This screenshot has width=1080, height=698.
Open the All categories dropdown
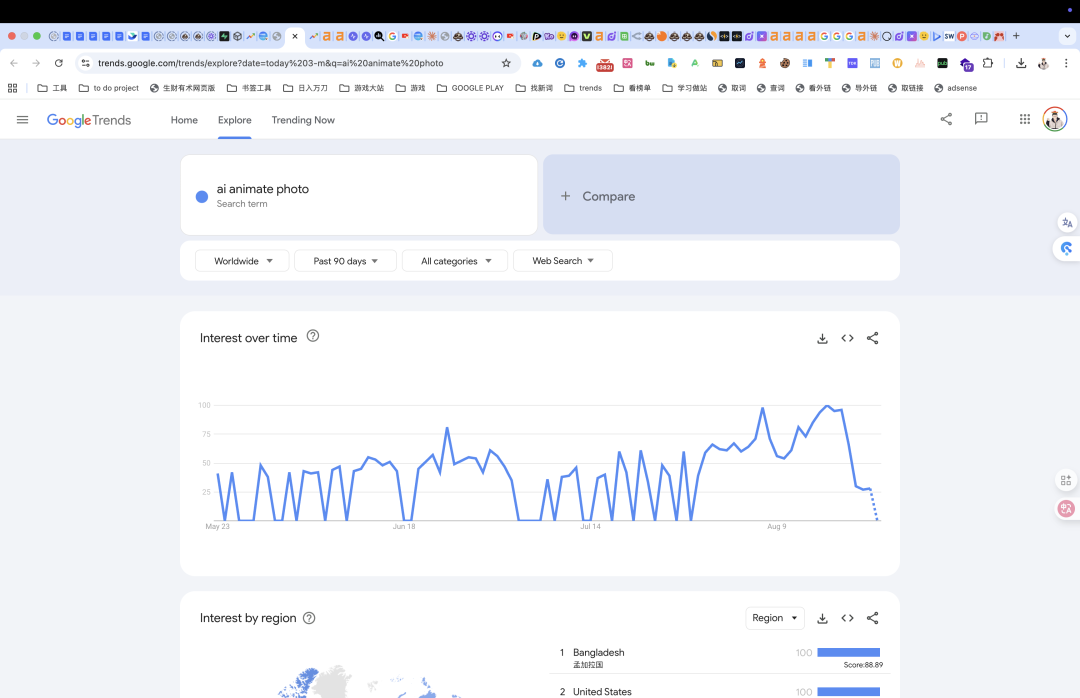pyautogui.click(x=455, y=260)
